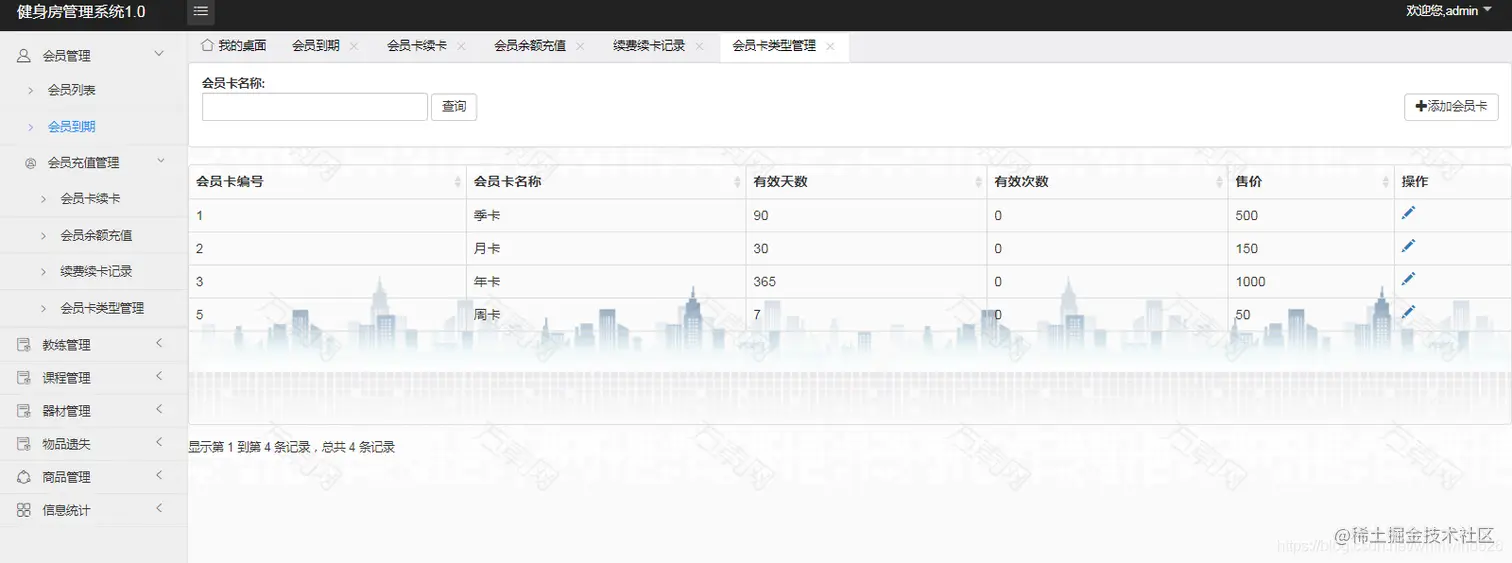Image resolution: width=1512 pixels, height=563 pixels.
Task: Collapse the 会员充值管理 submenu chevron
Action: click(x=160, y=161)
